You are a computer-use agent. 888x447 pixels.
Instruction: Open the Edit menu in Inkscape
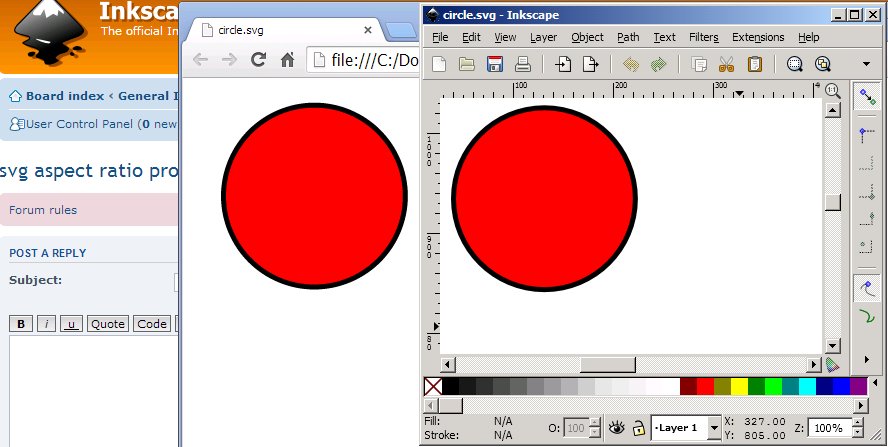click(x=471, y=37)
